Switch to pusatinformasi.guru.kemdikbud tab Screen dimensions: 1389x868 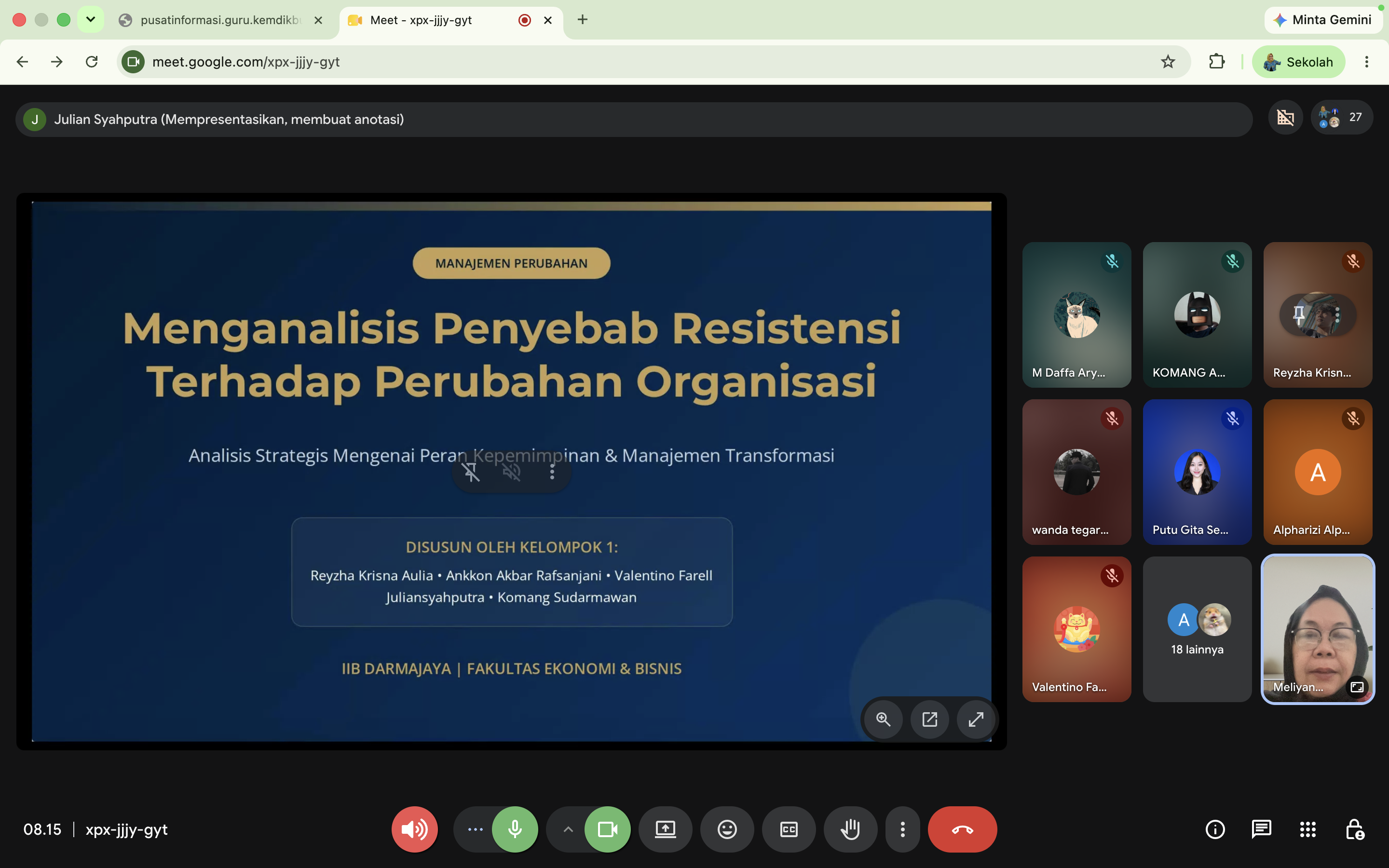tap(220, 20)
